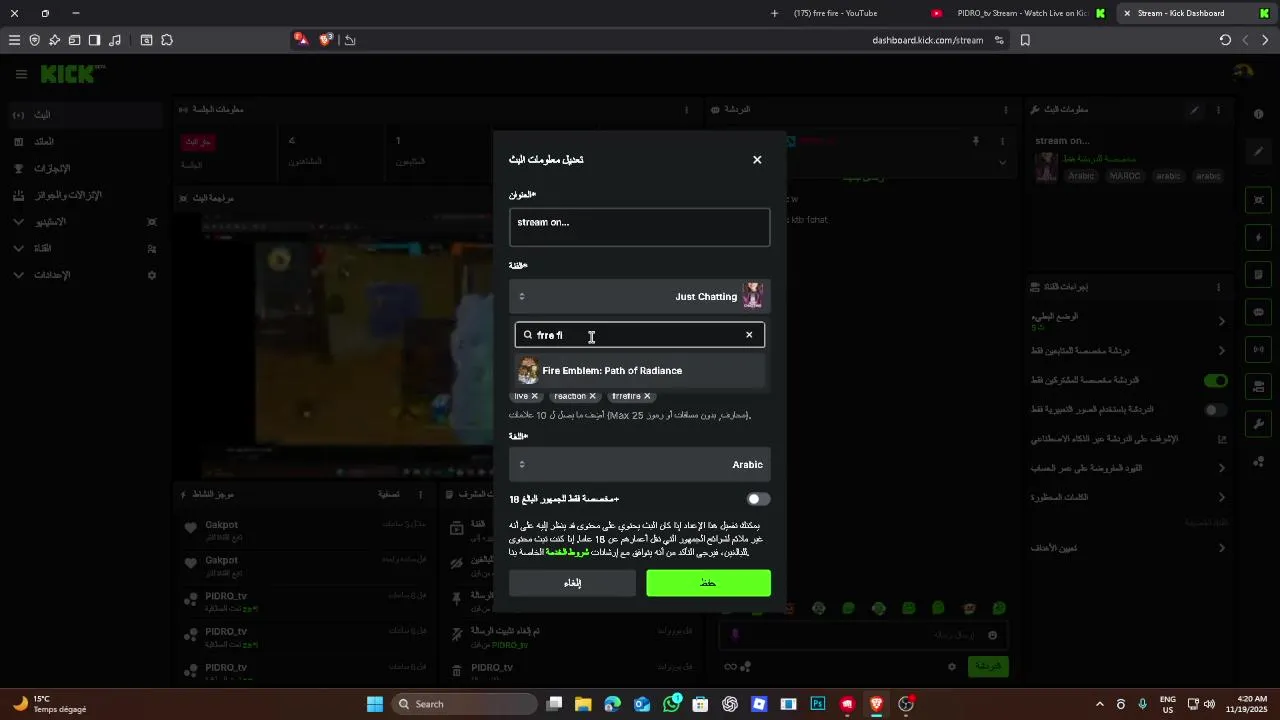Remove the 'live' tag
Image resolution: width=1280 pixels, height=720 pixels.
(534, 396)
